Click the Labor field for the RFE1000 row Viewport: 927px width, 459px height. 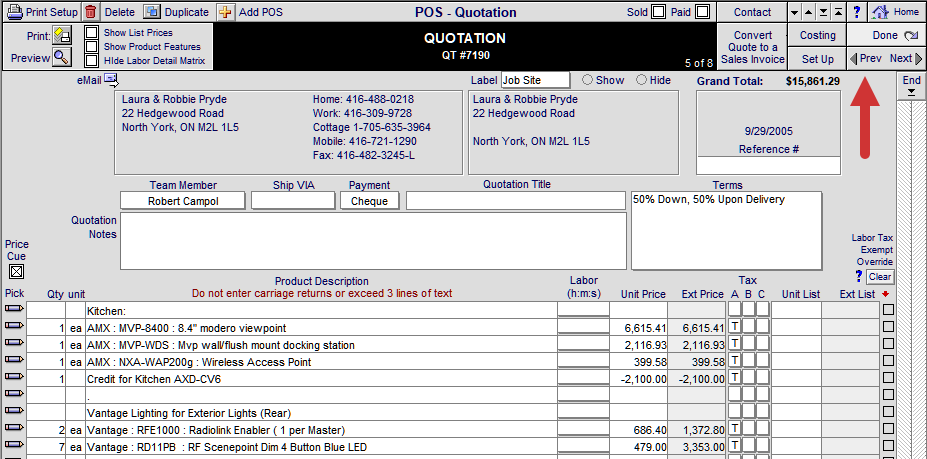point(583,430)
